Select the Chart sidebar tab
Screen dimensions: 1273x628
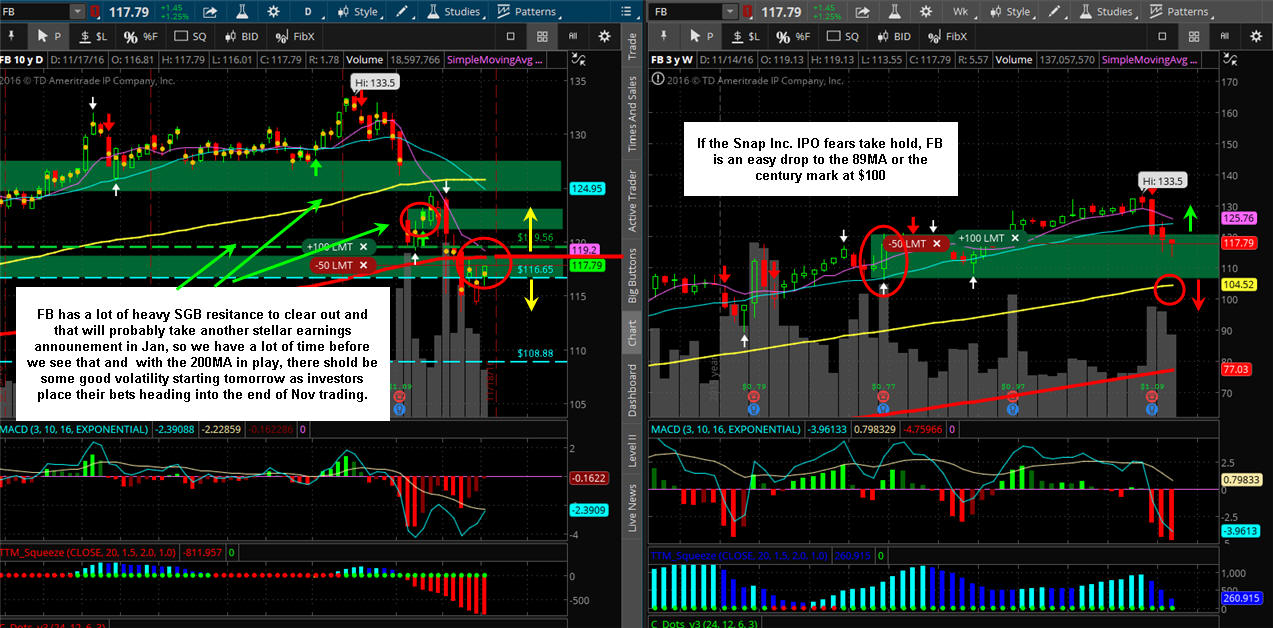[x=631, y=333]
